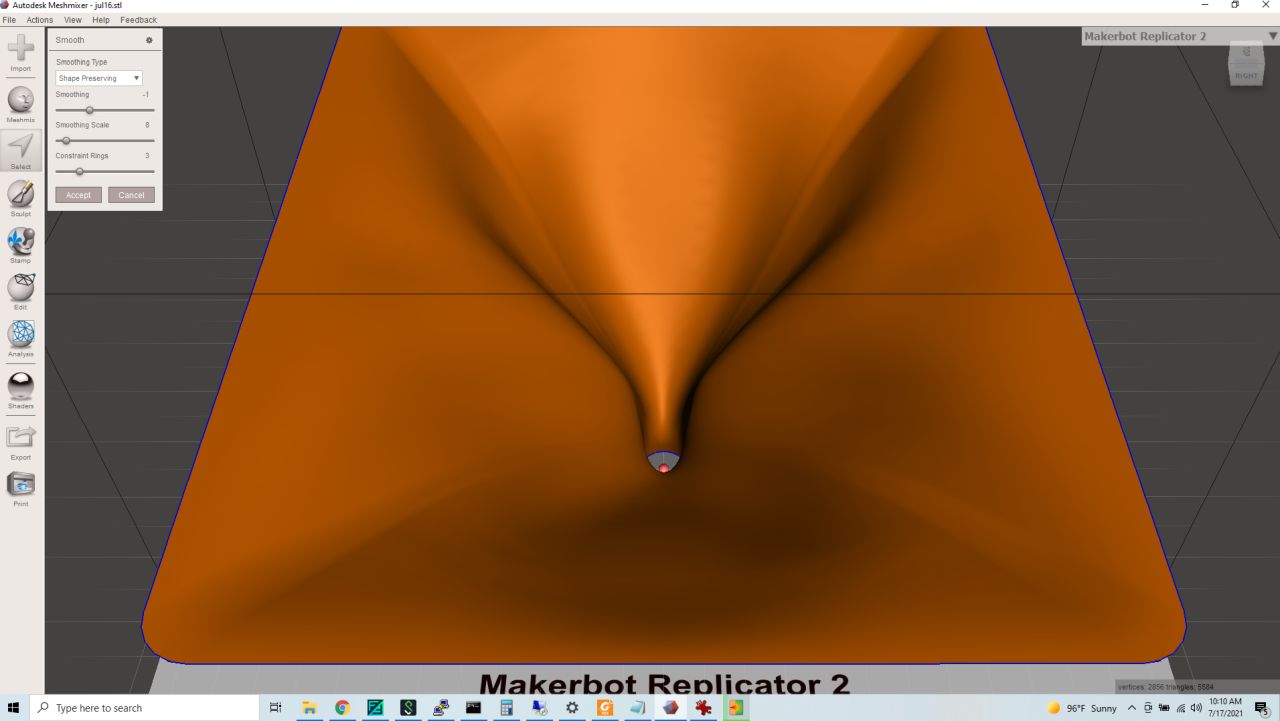Open the Feedback menu
The width and height of the screenshot is (1280, 721).
(x=138, y=20)
